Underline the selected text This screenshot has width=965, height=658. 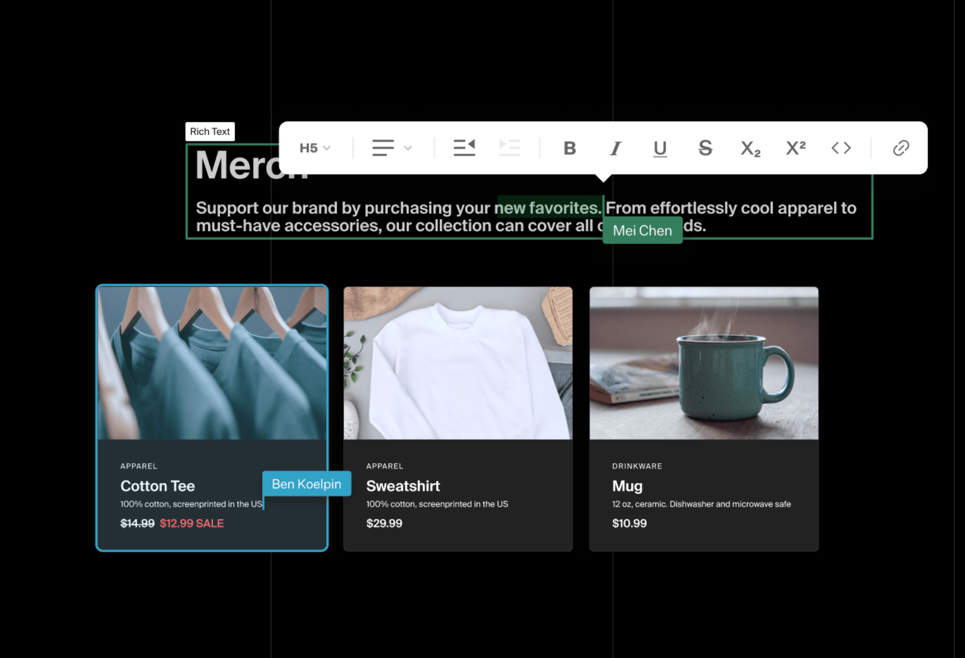[660, 148]
